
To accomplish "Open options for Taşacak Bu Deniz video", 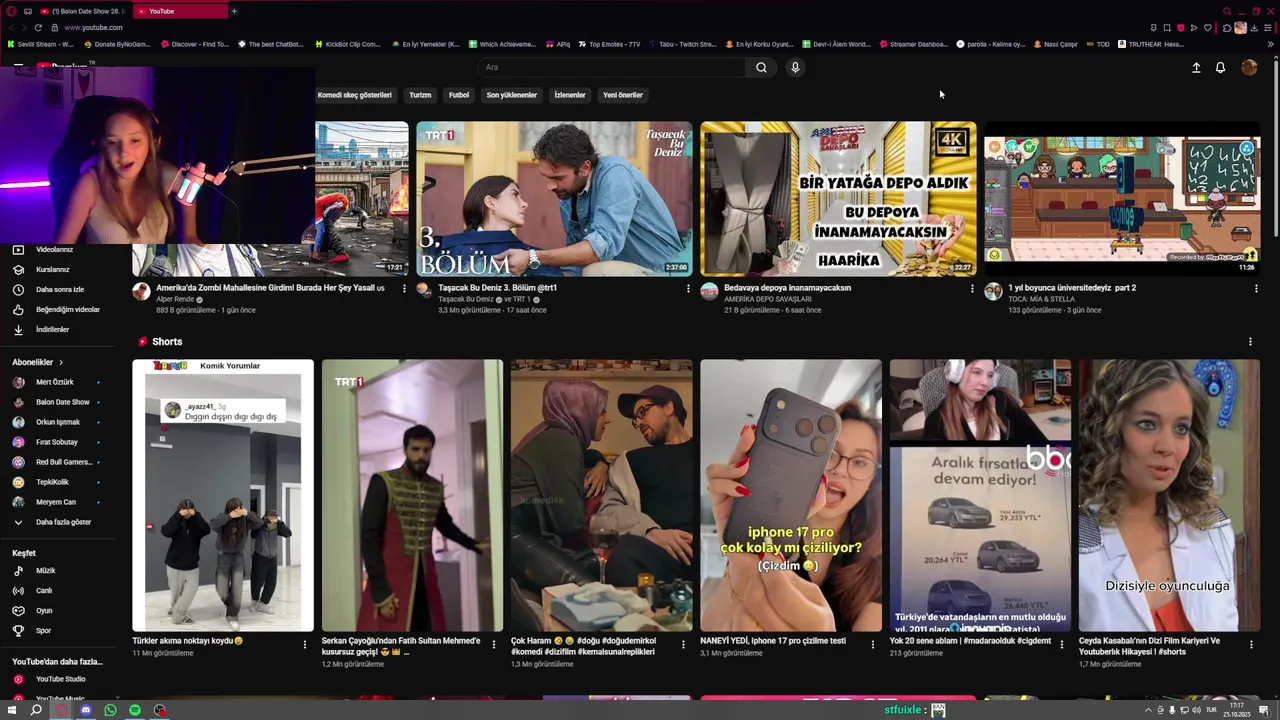I will pyautogui.click(x=688, y=288).
